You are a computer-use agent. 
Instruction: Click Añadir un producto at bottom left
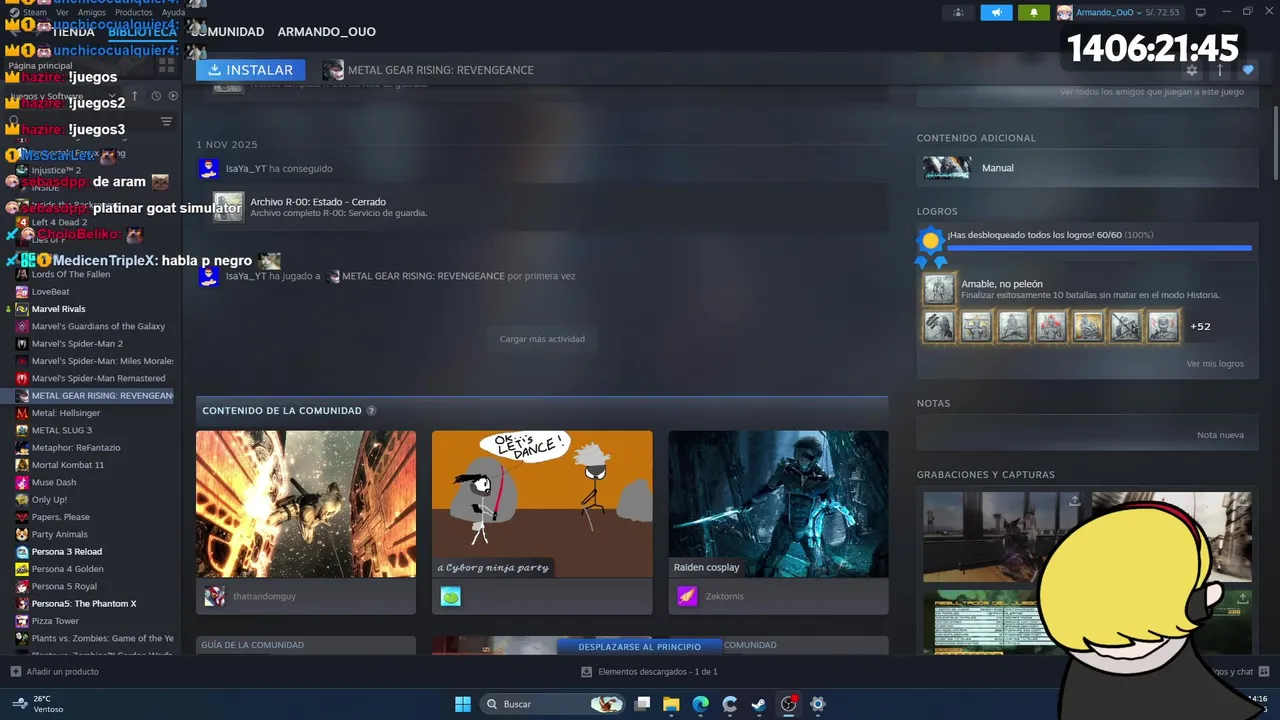pos(55,672)
